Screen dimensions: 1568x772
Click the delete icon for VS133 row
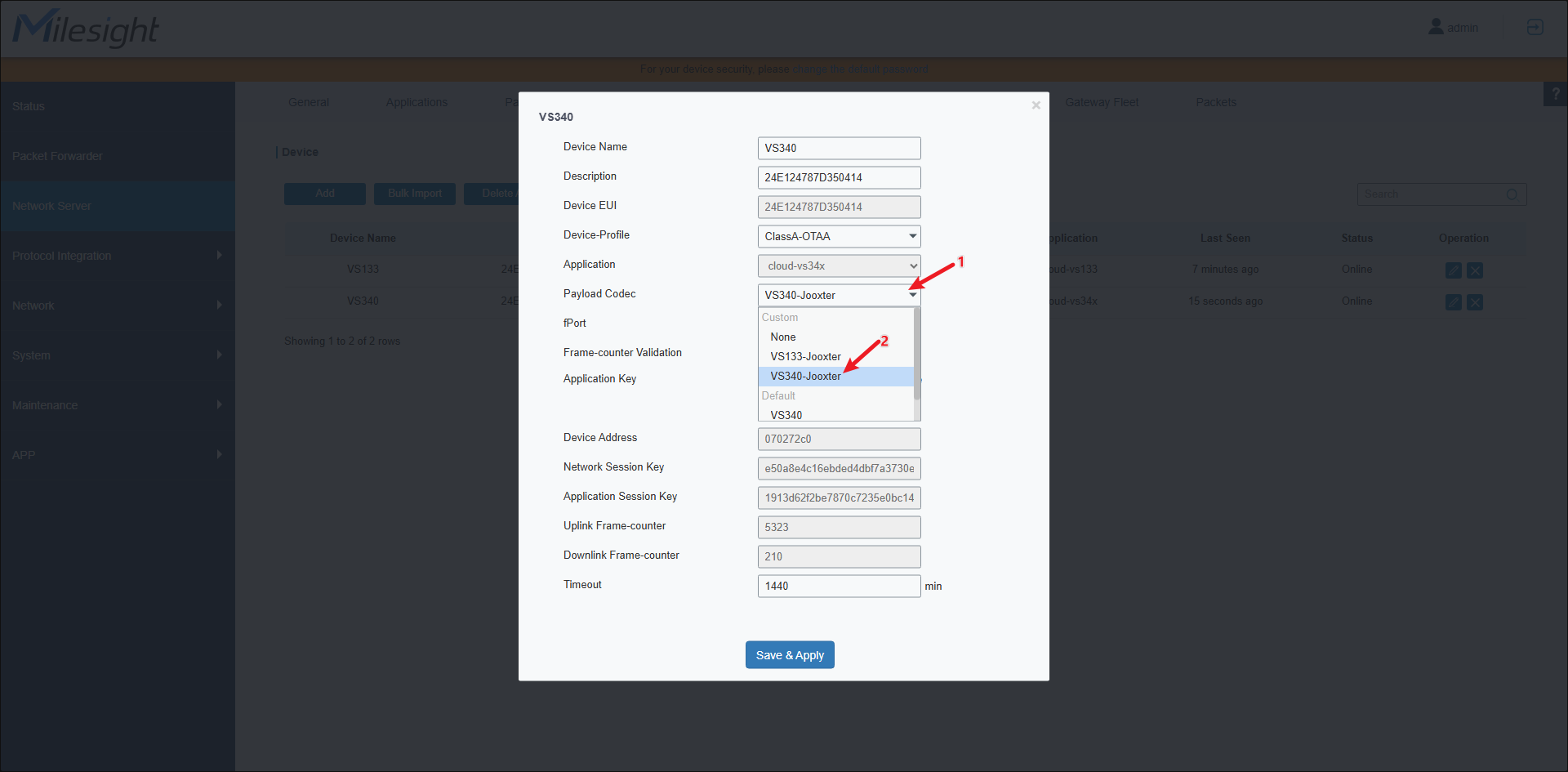click(x=1474, y=270)
